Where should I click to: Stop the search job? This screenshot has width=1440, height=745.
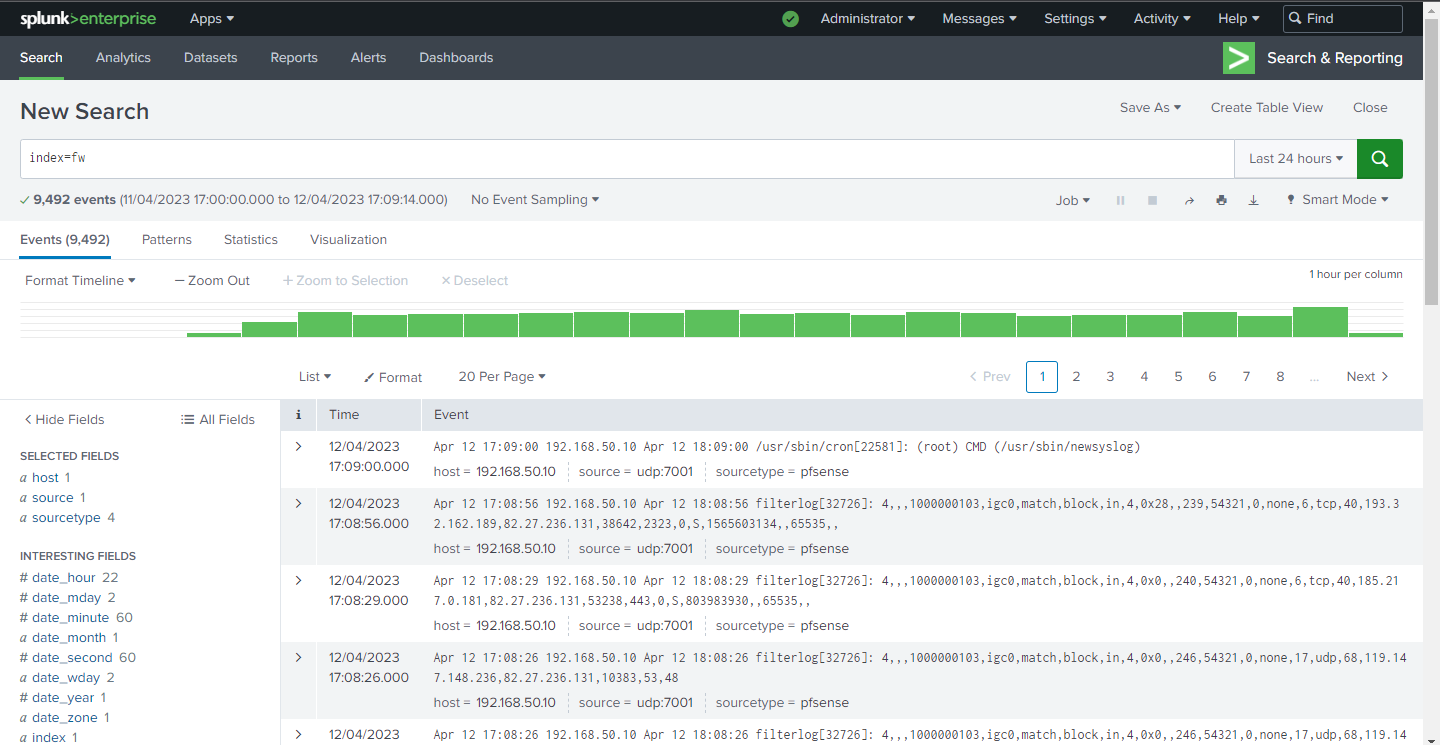[1152, 200]
